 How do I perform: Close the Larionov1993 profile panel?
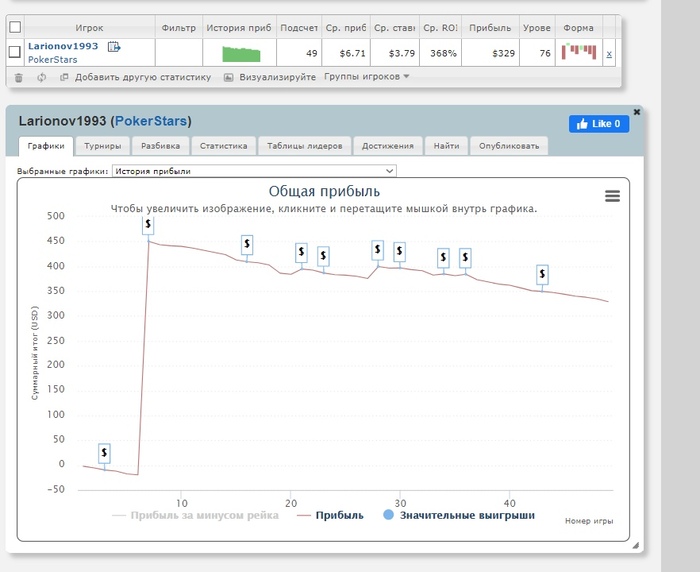[637, 112]
